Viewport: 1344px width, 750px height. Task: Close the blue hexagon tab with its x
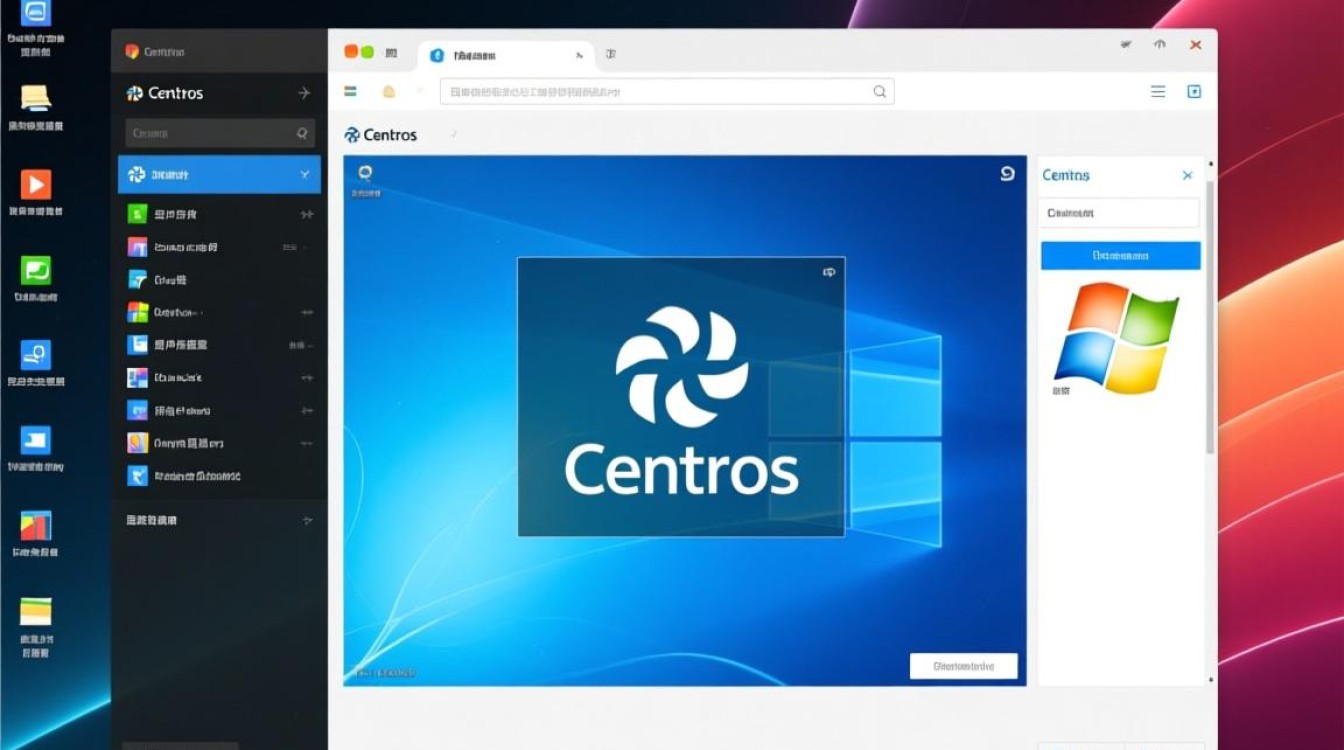click(x=579, y=56)
